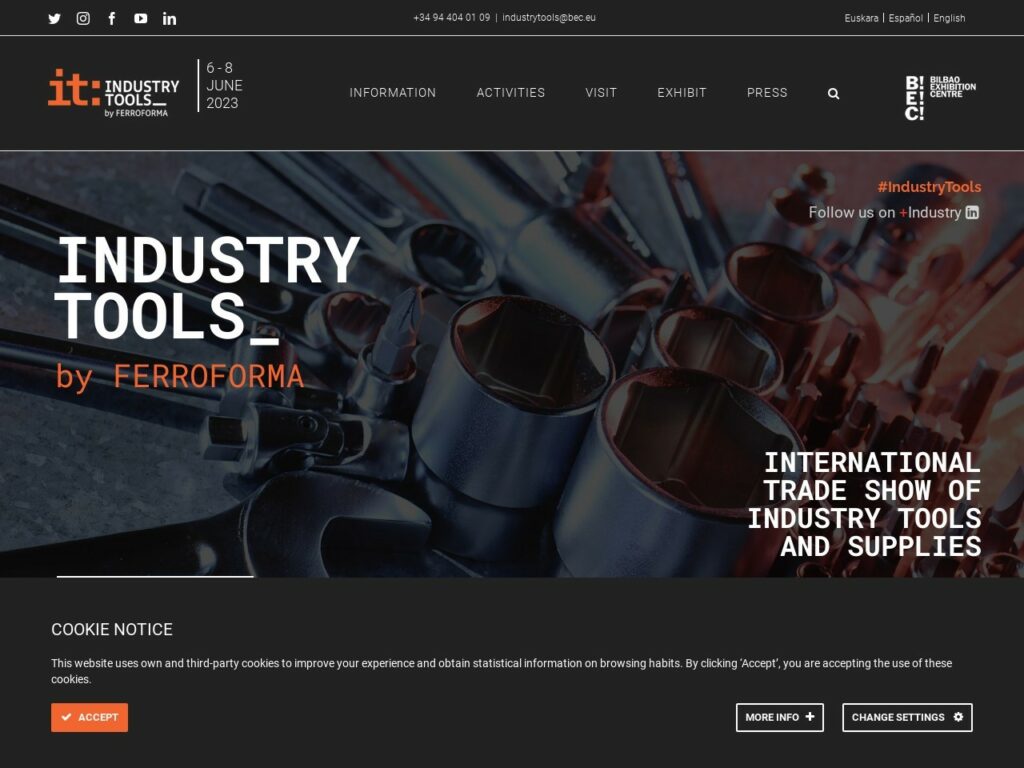
Task: Open the Instagram icon in top bar
Action: coord(83,18)
